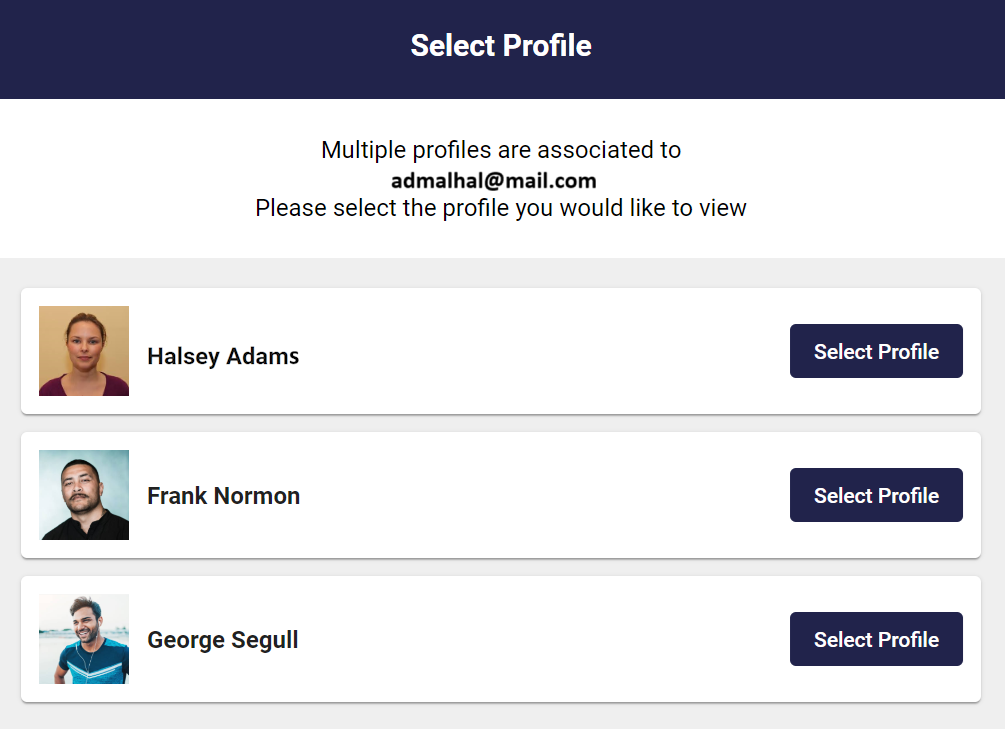Click Halsey Adams' profile photo

point(84,351)
